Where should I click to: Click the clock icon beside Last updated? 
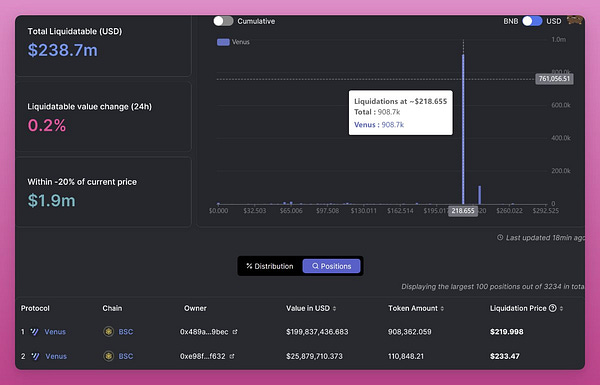point(500,238)
